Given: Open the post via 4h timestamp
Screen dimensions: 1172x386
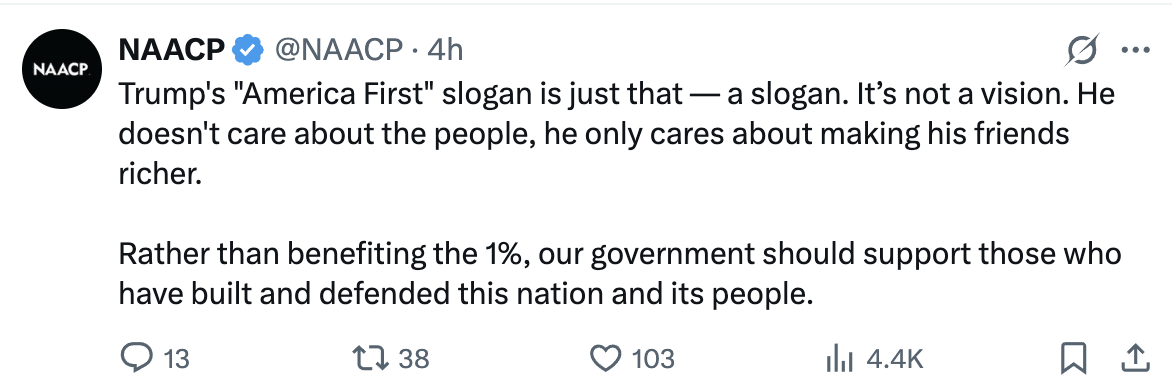Looking at the screenshot, I should 445,50.
